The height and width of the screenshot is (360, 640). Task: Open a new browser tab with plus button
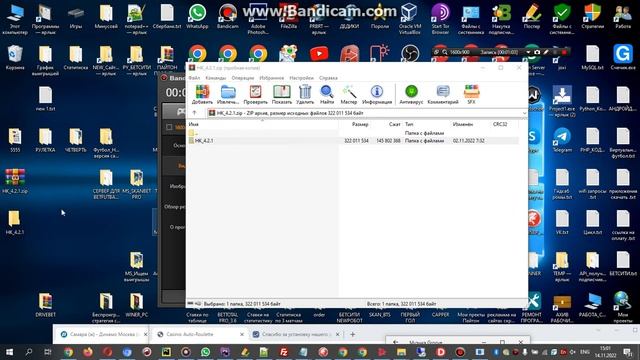352,334
